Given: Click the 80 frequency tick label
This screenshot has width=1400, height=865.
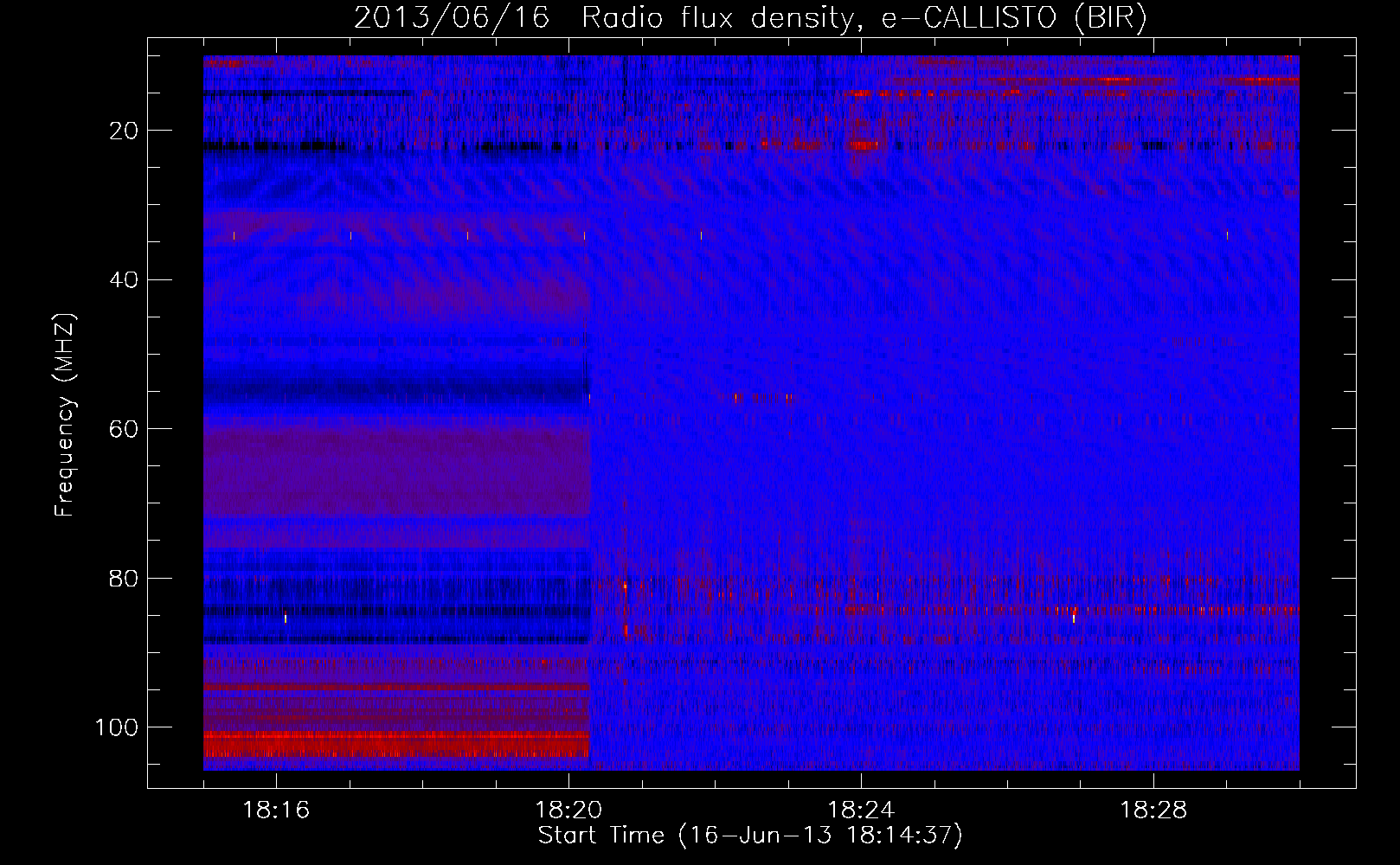Looking at the screenshot, I should (125, 579).
